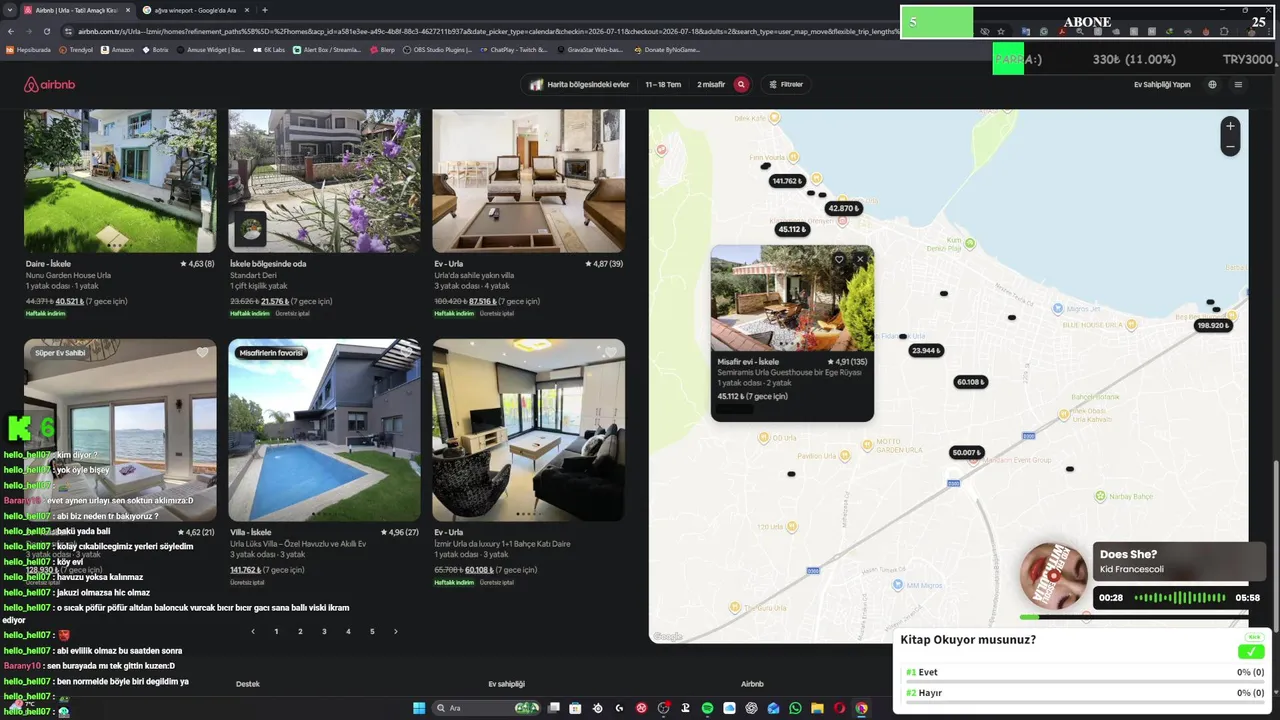Reload the page
1280x720 pixels.
click(46, 31)
